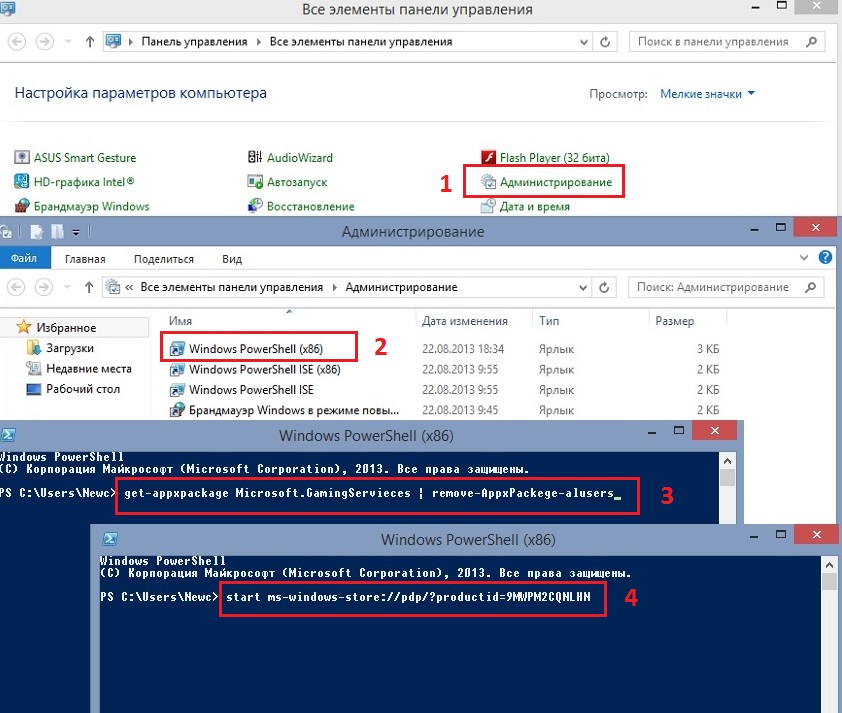Screen dimensions: 842x713
Task: Minimize the Администрирование window
Action: tap(754, 228)
